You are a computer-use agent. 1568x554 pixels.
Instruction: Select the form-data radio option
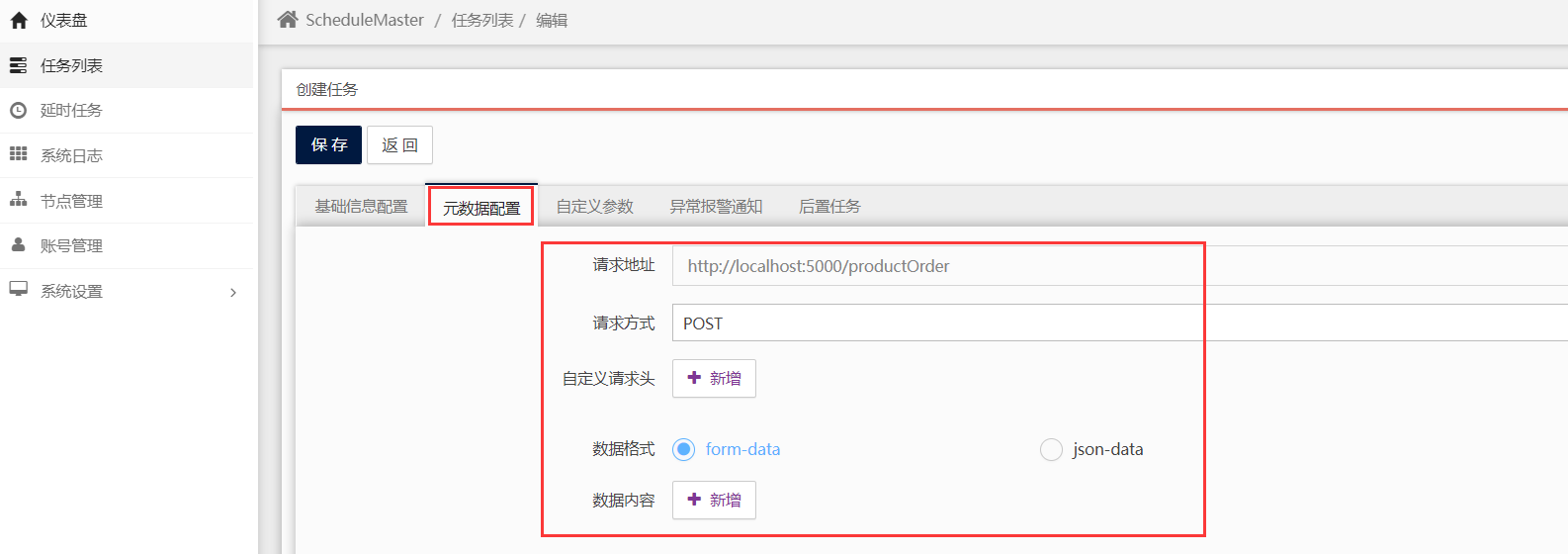pyautogui.click(x=683, y=449)
